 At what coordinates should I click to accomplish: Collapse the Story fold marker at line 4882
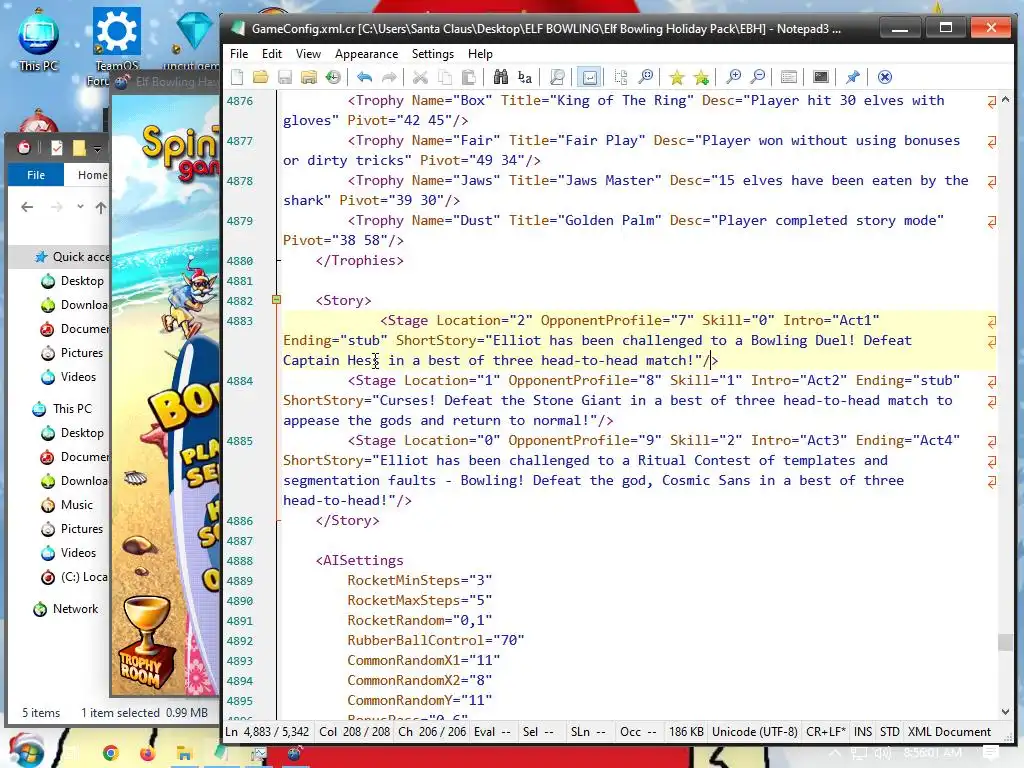click(276, 300)
